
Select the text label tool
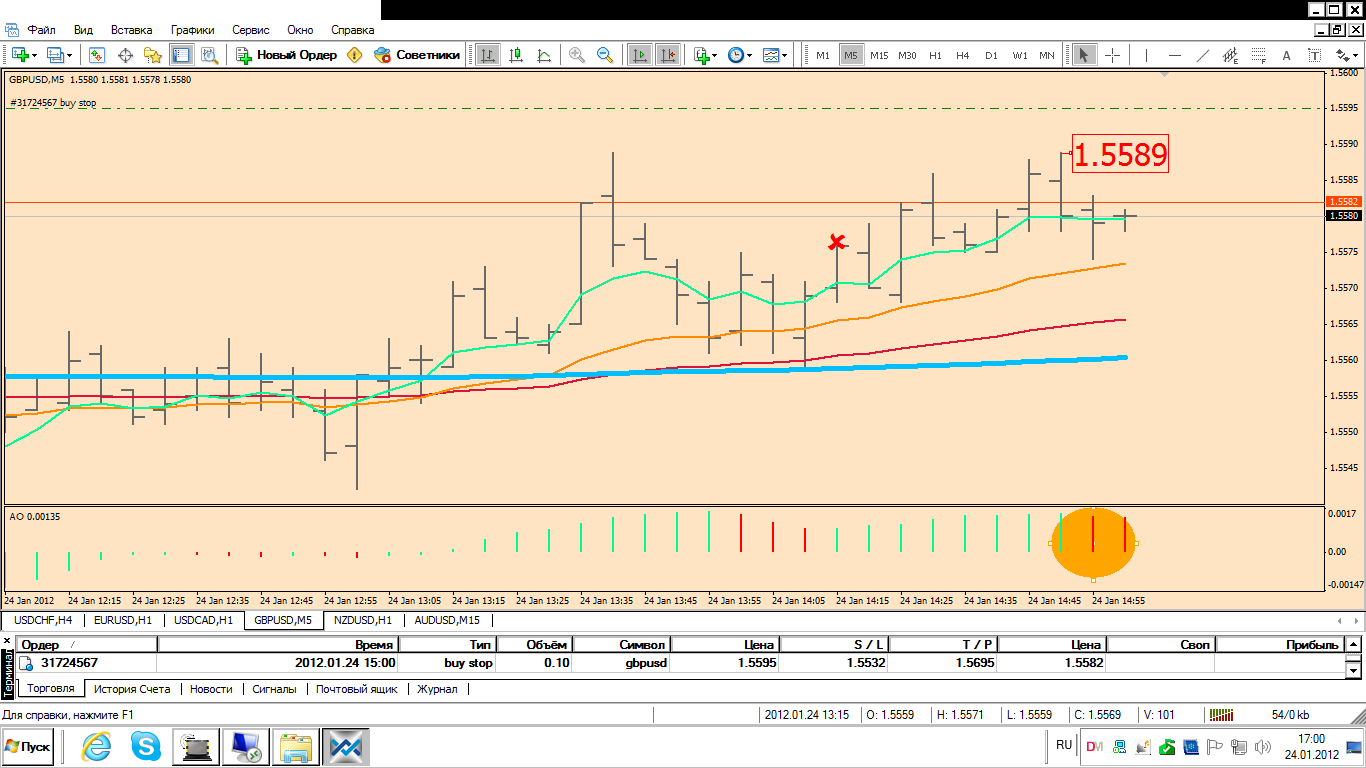click(1315, 55)
